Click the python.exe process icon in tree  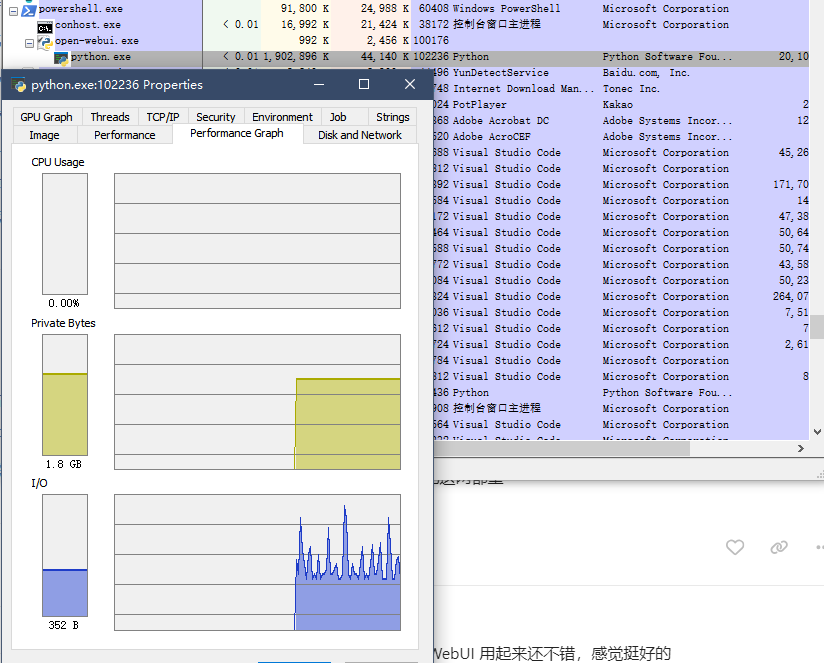pyautogui.click(x=61, y=58)
